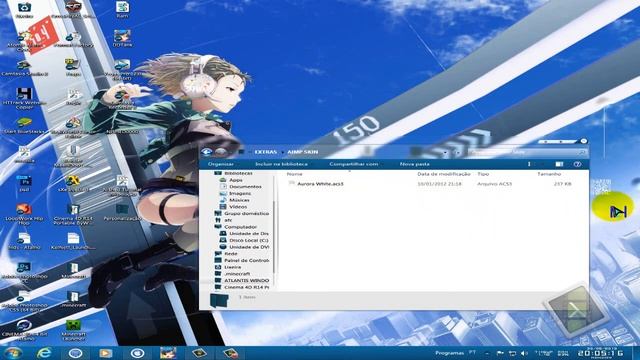Screen dimensions: 640x360
Task: Open ATLANTIS WINDOWS folder in navigation pane
Action: 247,280
